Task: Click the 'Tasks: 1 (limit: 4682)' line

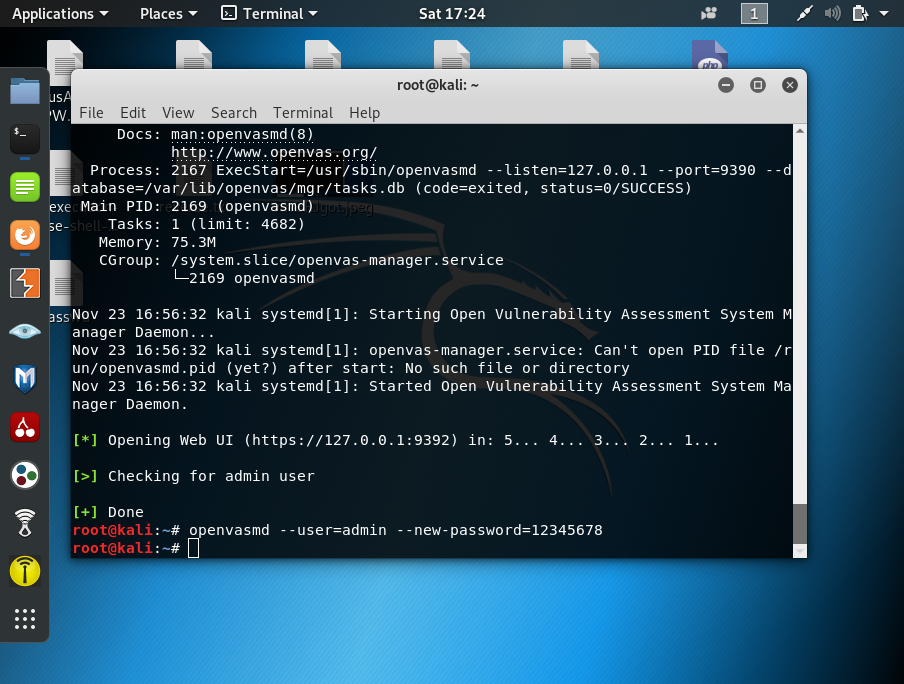Action: [206, 224]
